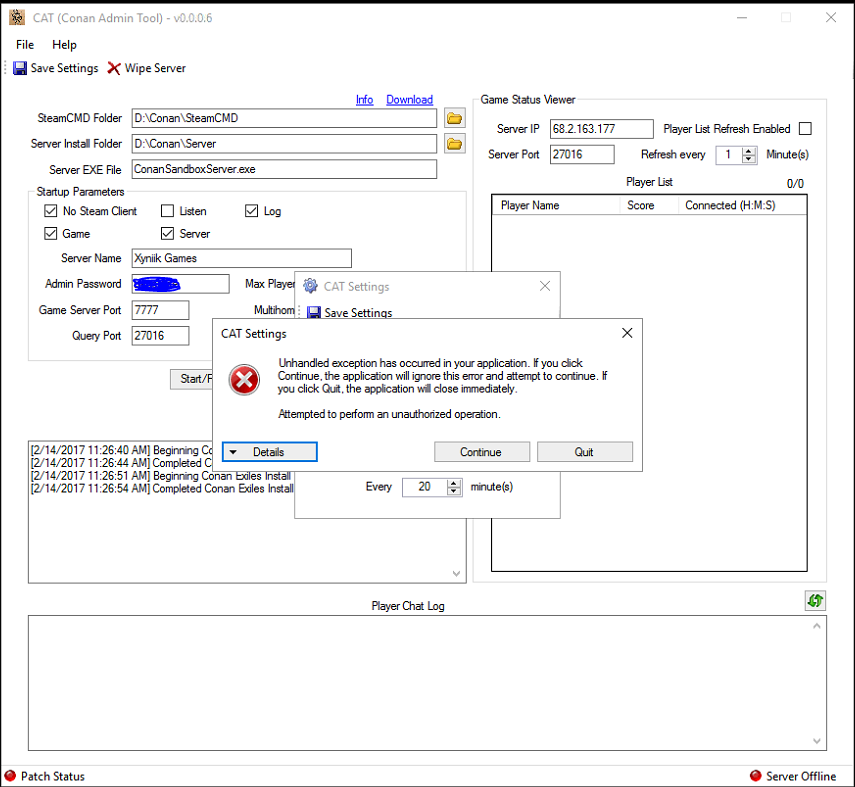Open the Download link
855x787 pixels.
[409, 100]
